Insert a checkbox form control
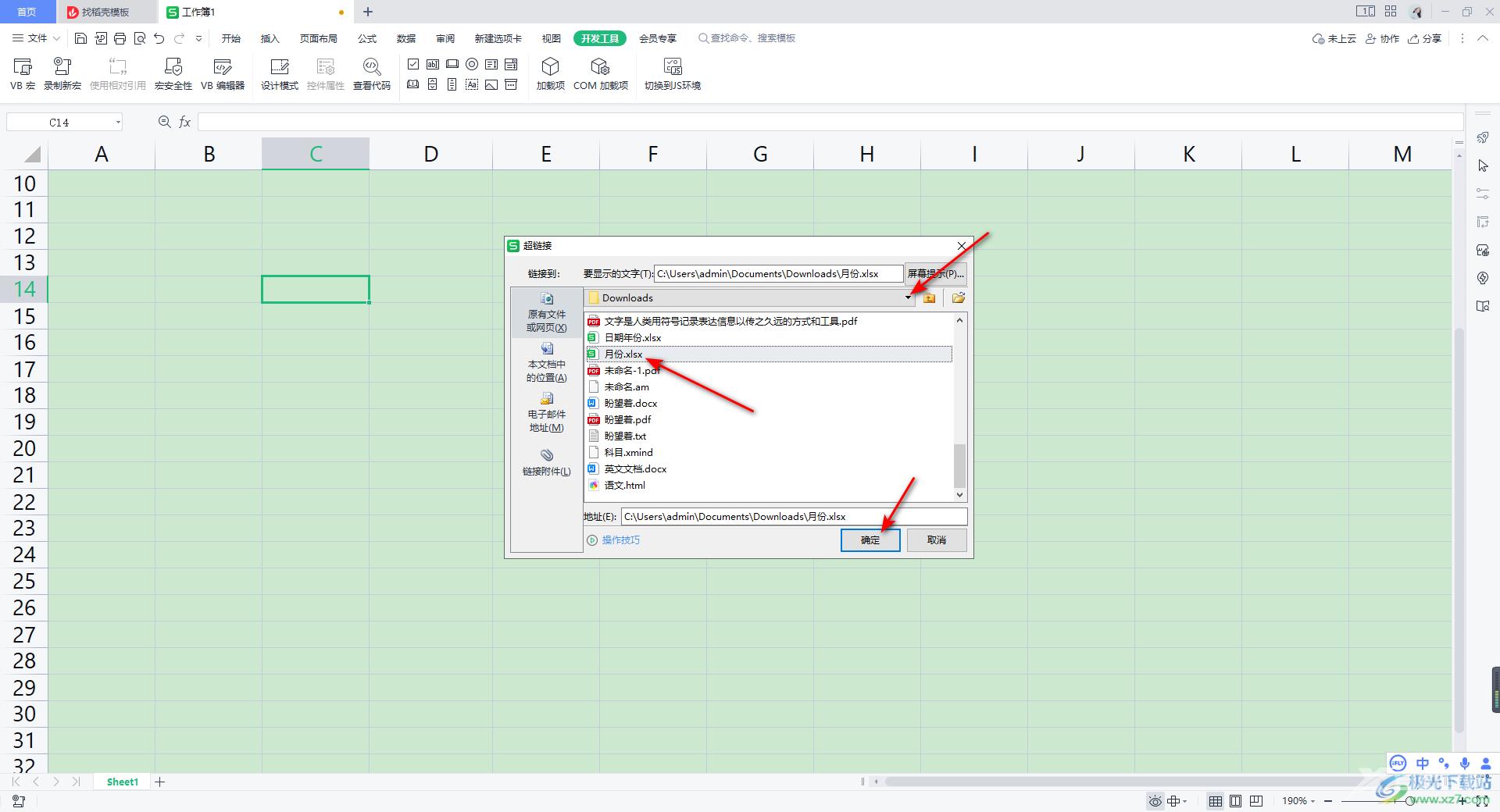This screenshot has width=1500, height=812. click(x=413, y=64)
